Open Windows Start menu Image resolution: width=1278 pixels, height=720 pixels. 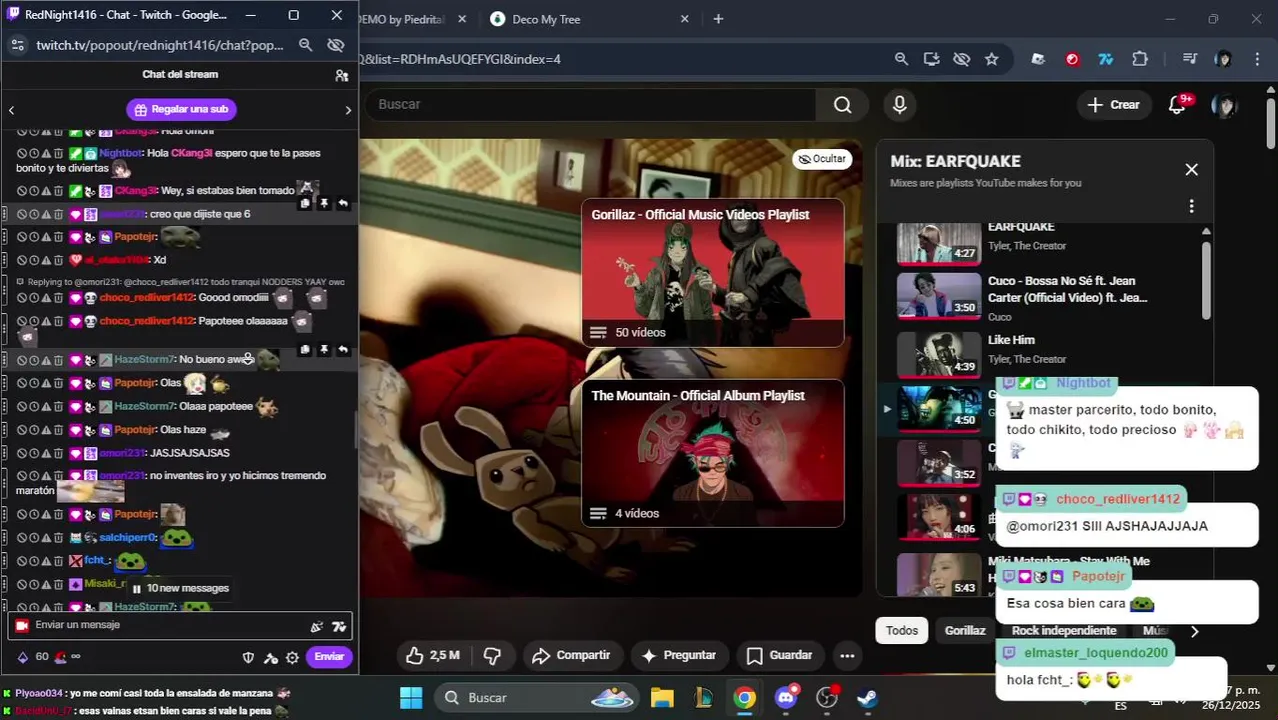[411, 698]
